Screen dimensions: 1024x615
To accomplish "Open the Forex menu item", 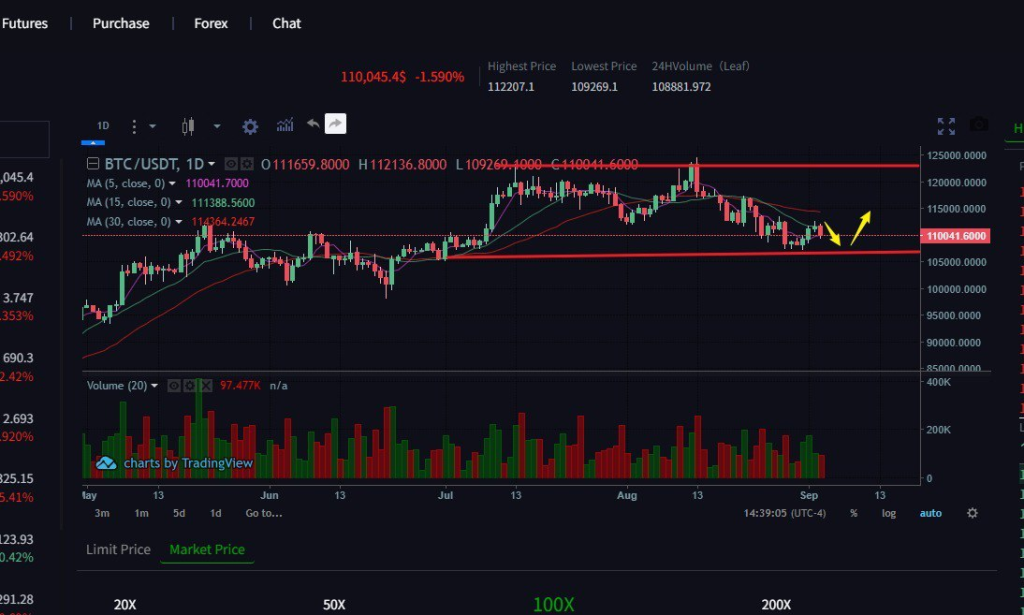I will pyautogui.click(x=211, y=23).
